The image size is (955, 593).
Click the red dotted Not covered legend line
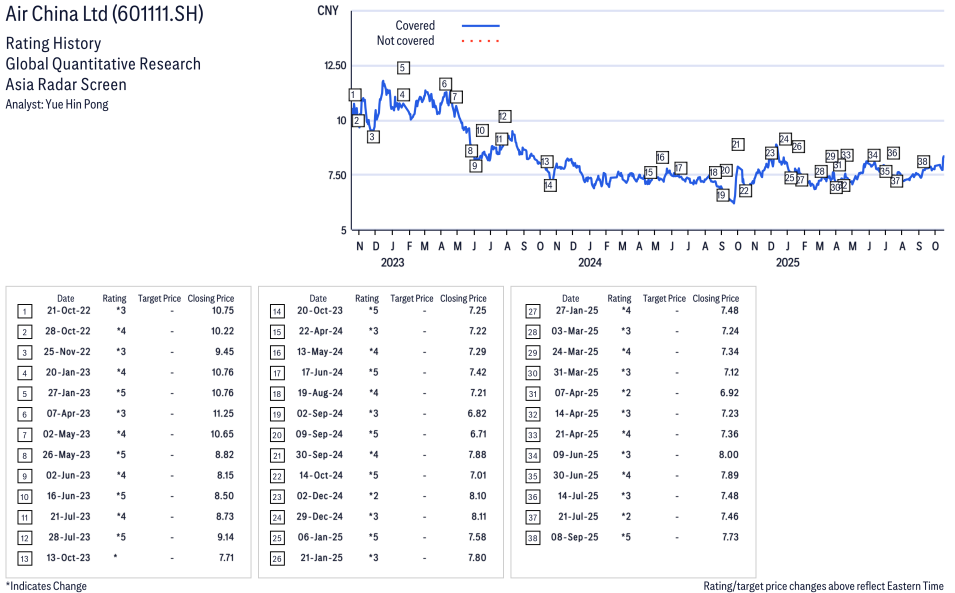[481, 41]
